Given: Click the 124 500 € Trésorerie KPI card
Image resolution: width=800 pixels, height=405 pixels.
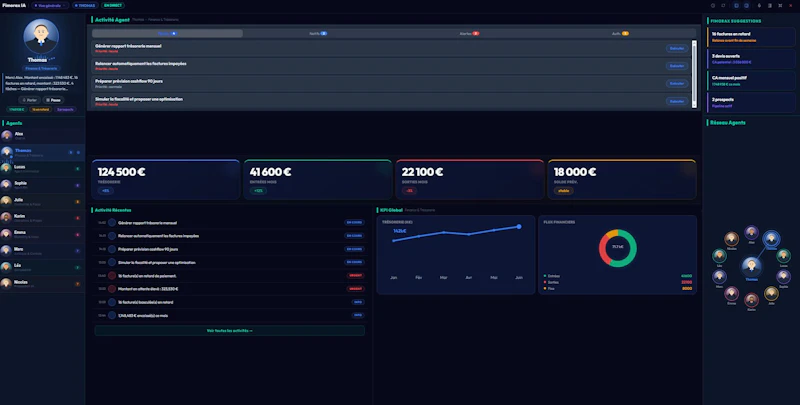Looking at the screenshot, I should coord(165,179).
